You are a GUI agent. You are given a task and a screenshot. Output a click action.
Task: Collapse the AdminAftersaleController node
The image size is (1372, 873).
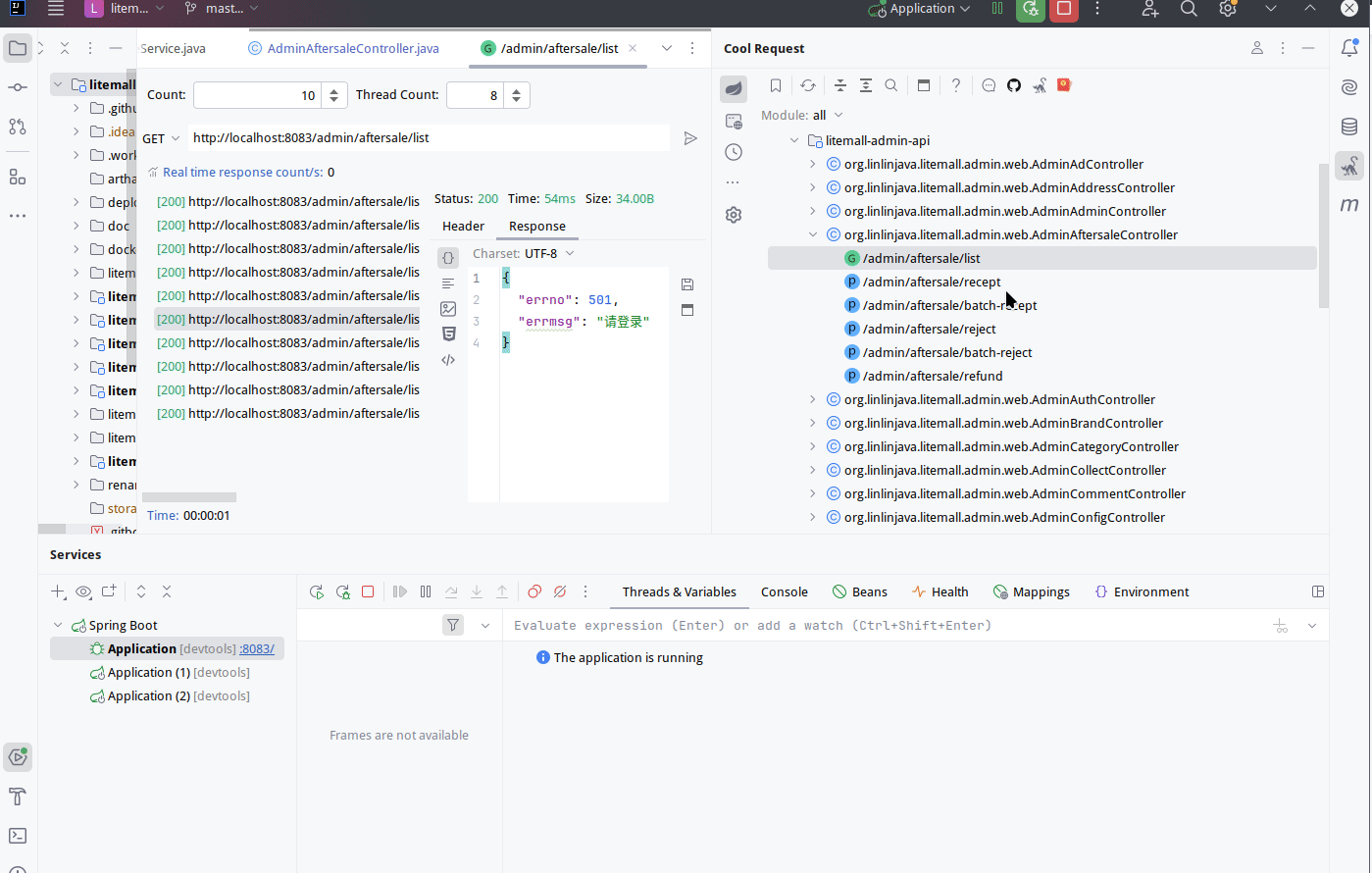tap(813, 234)
